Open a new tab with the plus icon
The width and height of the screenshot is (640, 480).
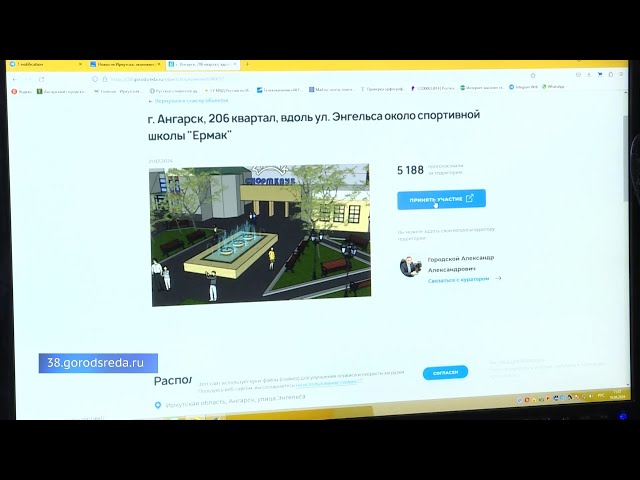(x=247, y=64)
